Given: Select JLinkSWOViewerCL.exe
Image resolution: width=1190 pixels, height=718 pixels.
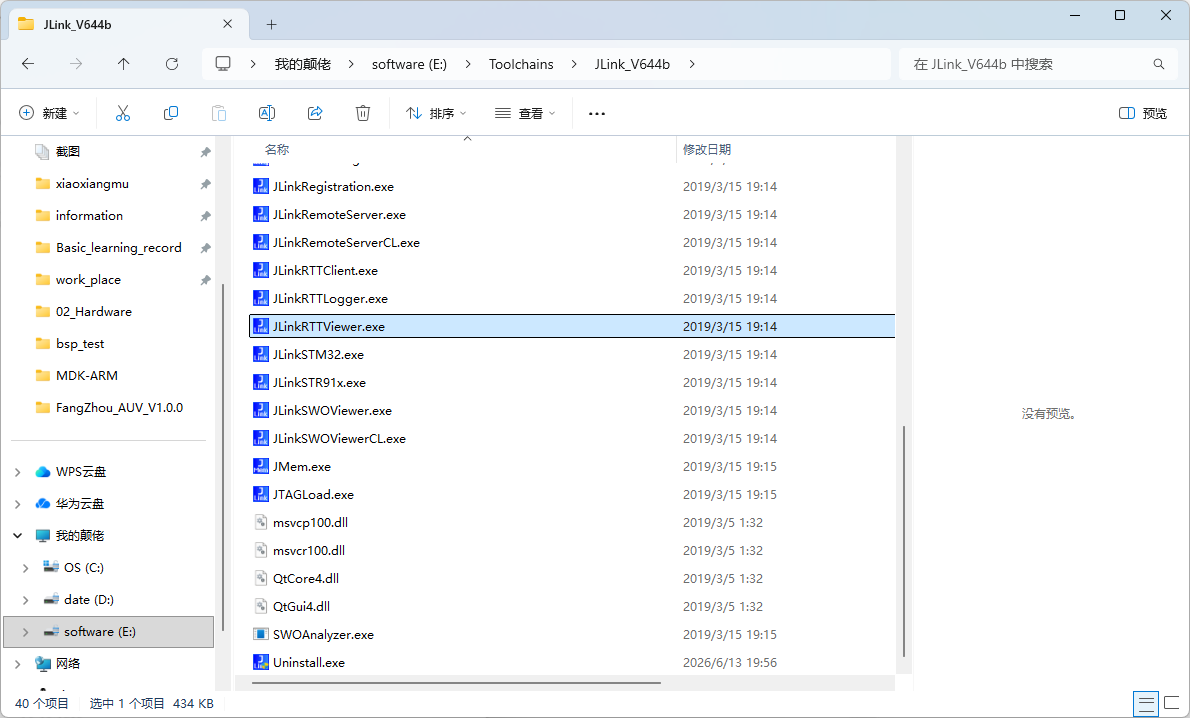Looking at the screenshot, I should point(572,438).
